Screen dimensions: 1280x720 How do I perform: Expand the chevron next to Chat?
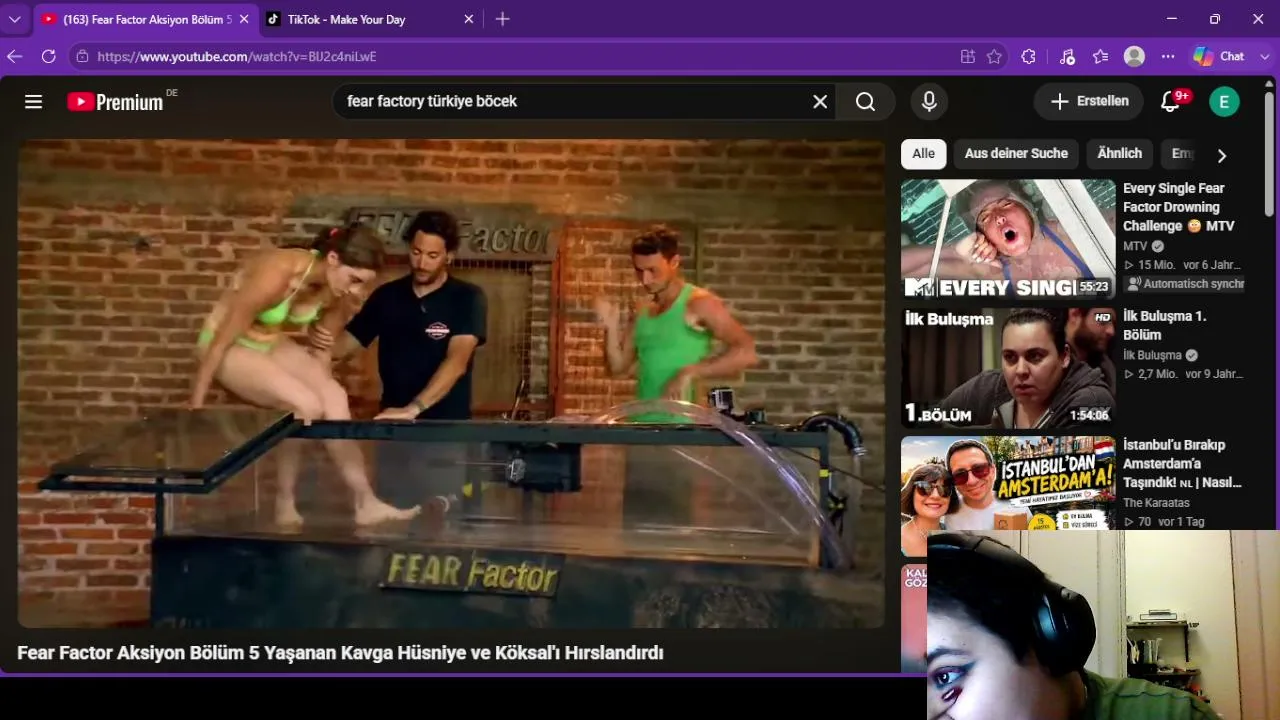coord(1265,57)
